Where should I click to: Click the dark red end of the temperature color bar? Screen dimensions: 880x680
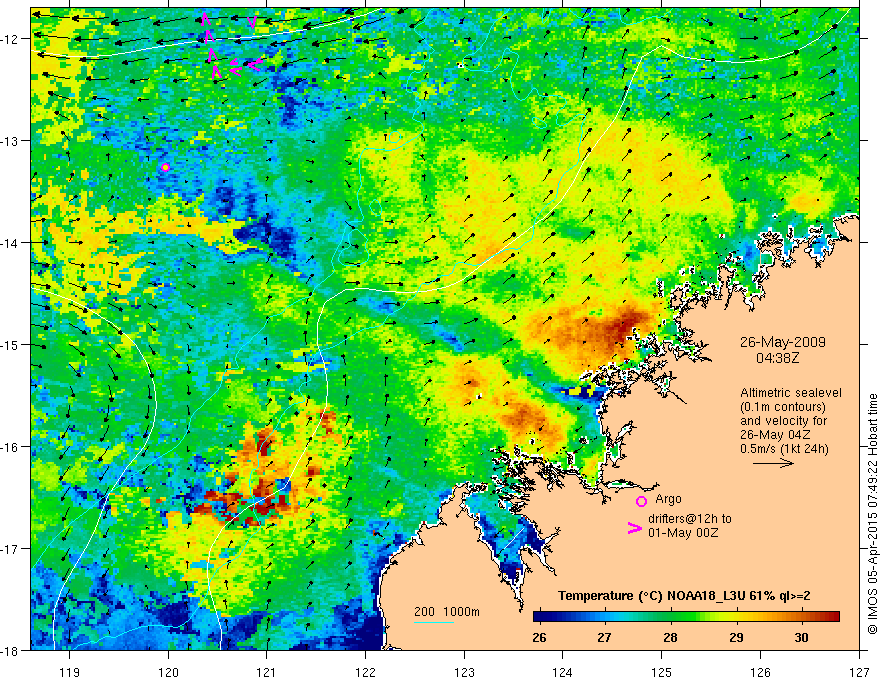click(833, 616)
